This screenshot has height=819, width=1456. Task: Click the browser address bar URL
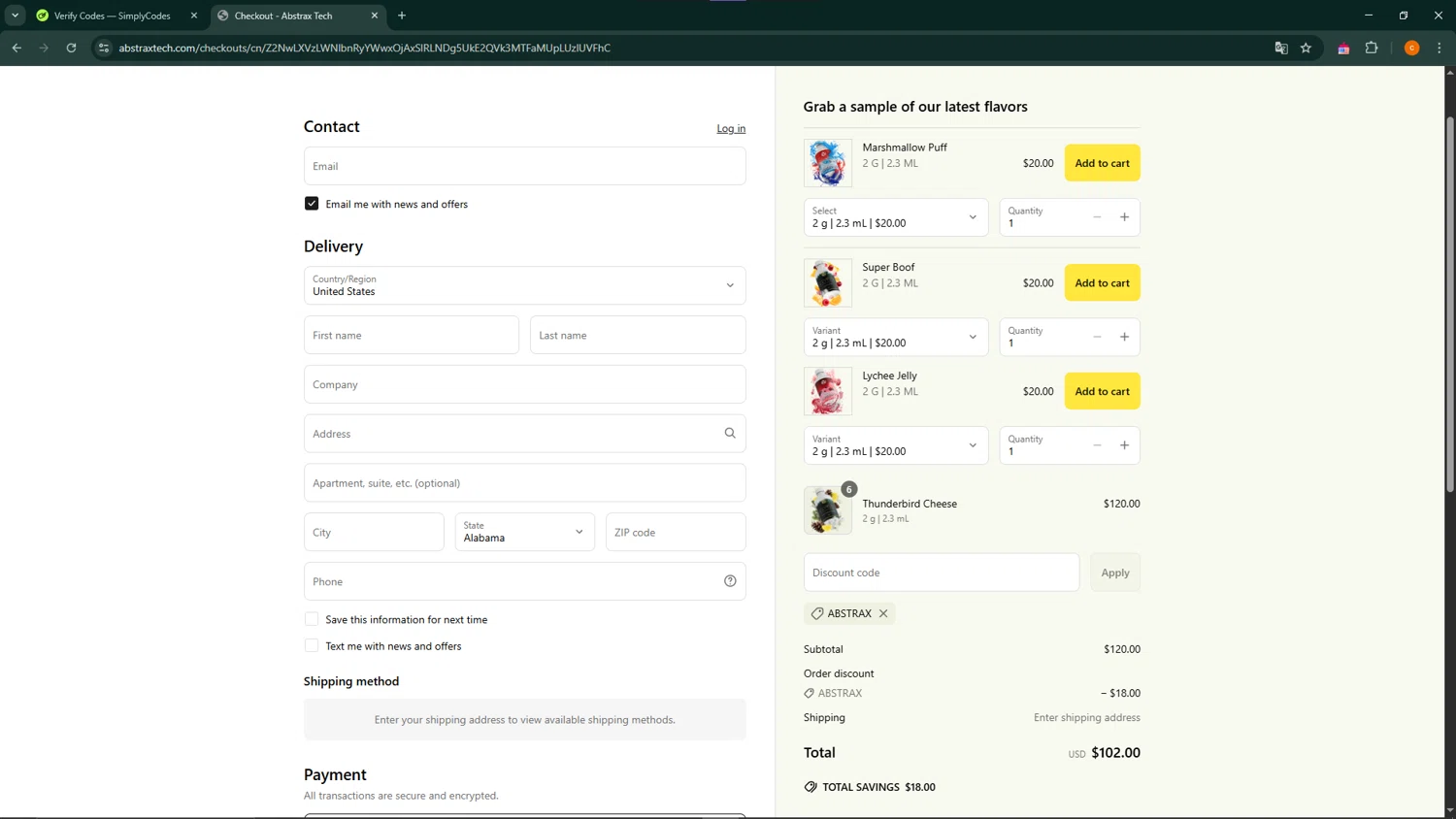[365, 48]
